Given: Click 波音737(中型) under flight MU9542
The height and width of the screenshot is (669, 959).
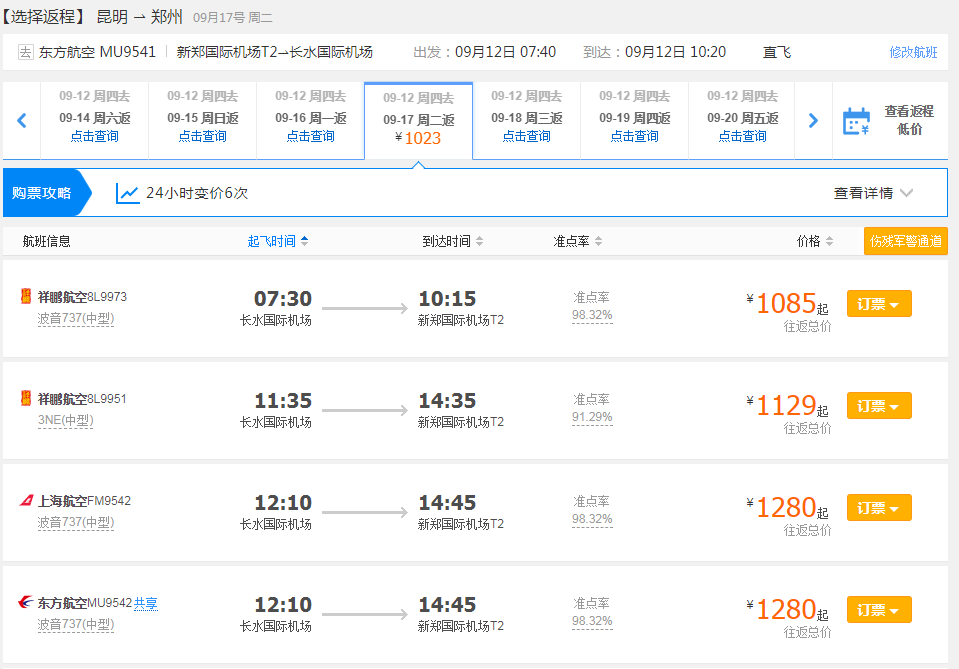Looking at the screenshot, I should 76,624.
